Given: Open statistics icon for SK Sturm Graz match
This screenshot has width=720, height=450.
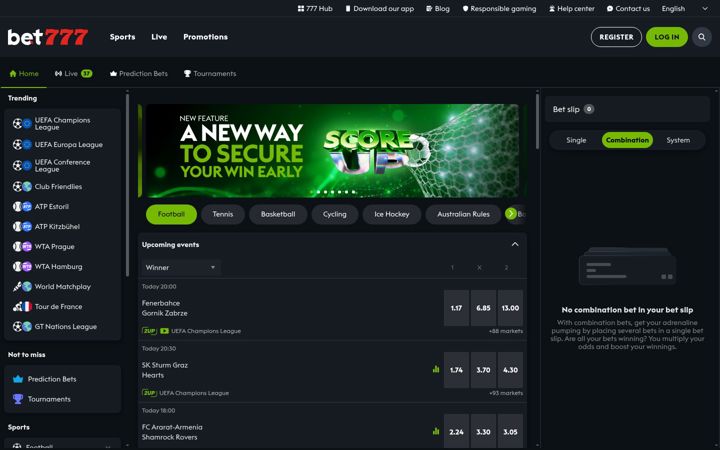Looking at the screenshot, I should point(436,369).
